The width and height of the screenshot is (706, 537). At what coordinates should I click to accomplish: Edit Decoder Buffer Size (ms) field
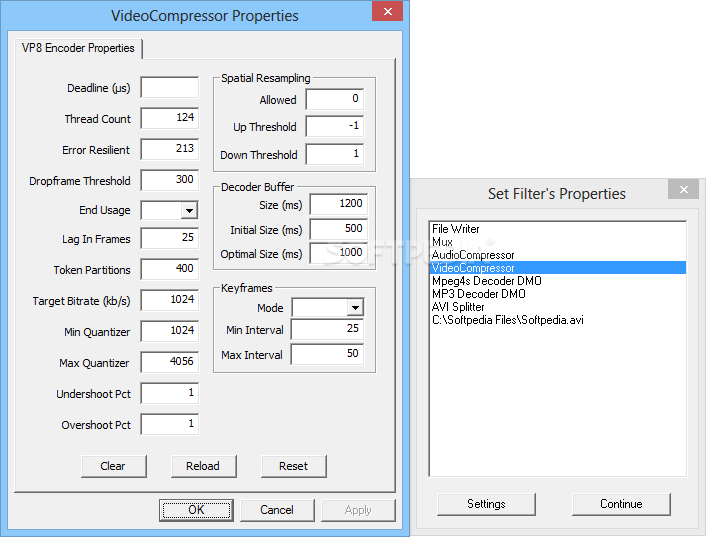[339, 204]
